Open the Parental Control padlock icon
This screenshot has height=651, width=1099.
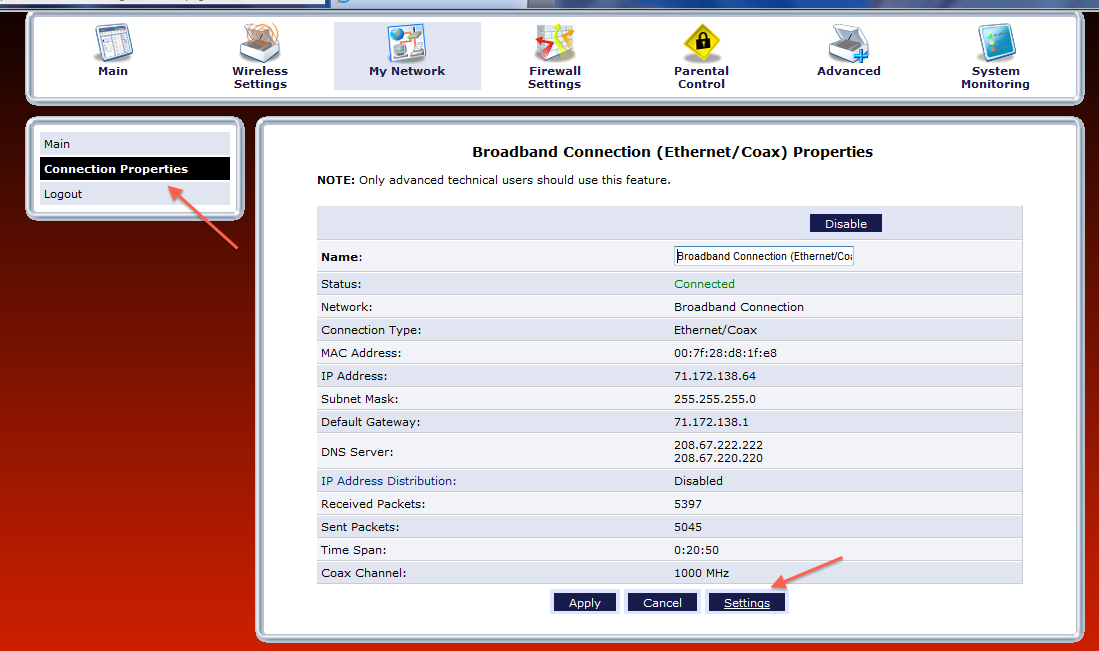(702, 42)
